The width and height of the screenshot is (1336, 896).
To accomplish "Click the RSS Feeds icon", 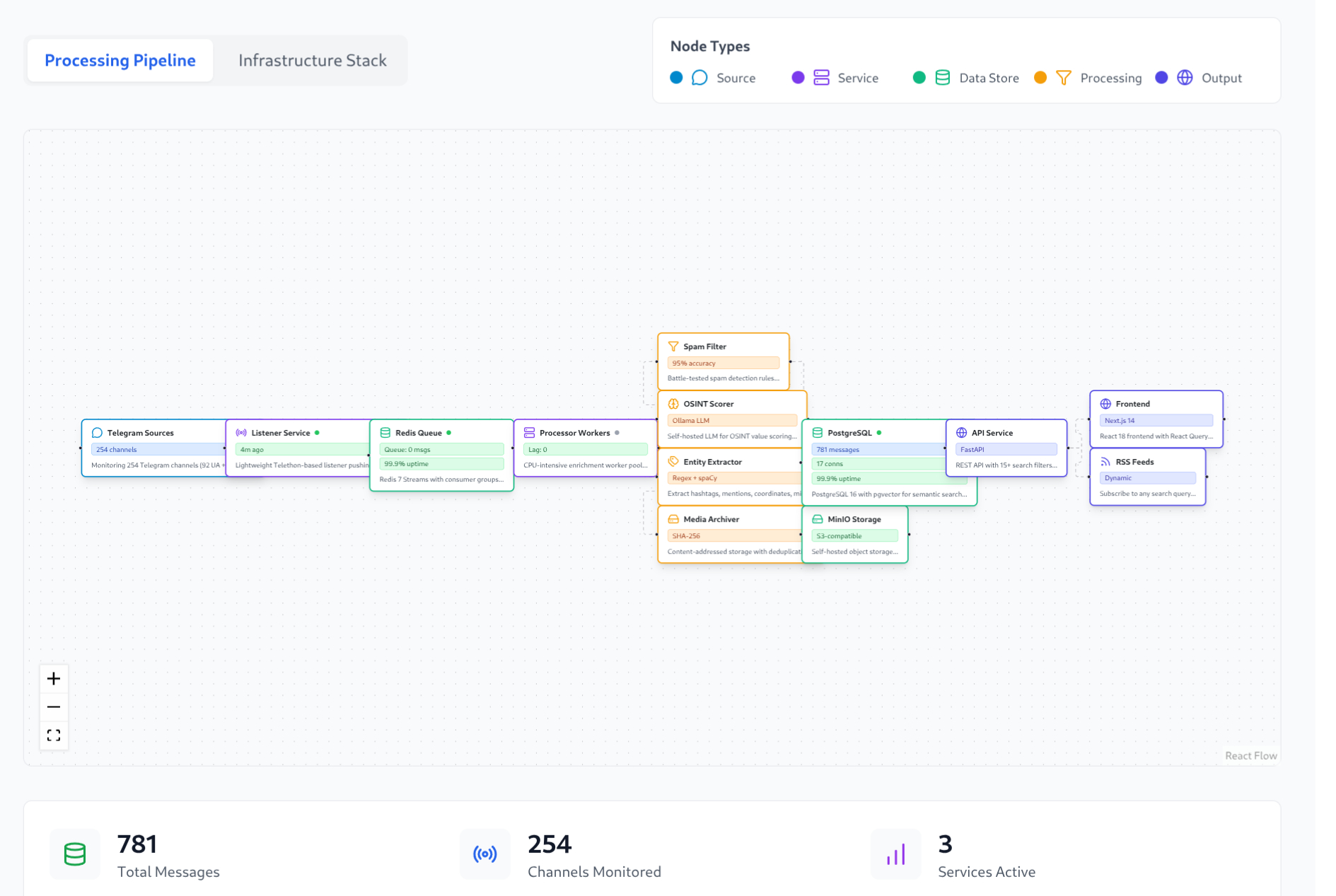I will (x=1105, y=462).
